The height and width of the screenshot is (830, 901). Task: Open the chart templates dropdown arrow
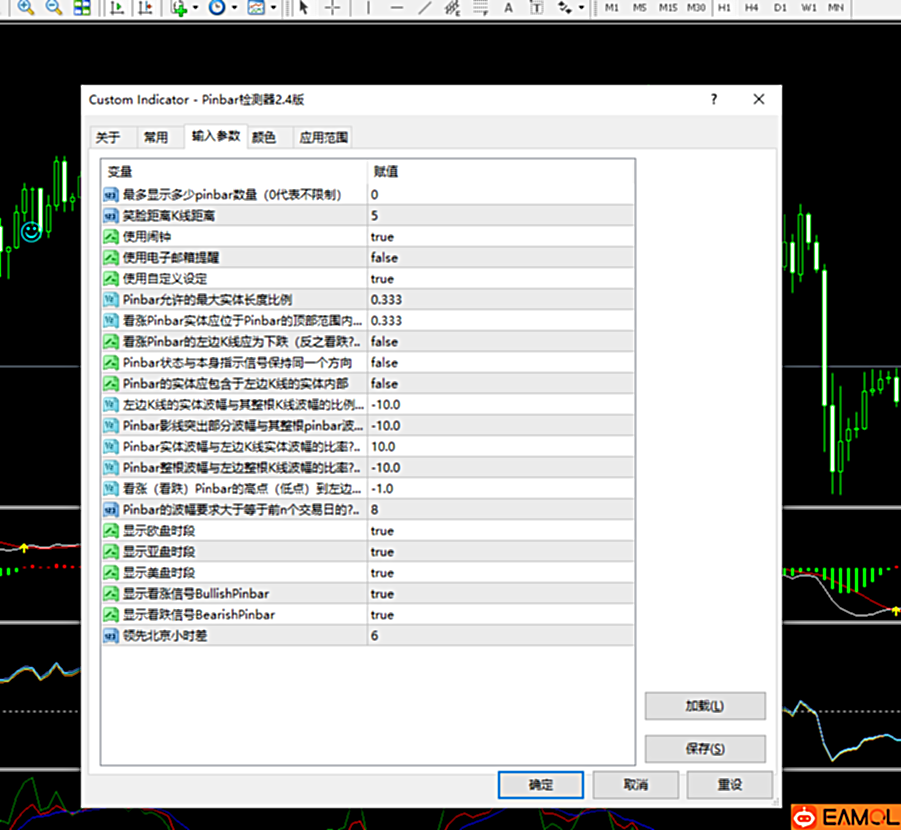272,8
